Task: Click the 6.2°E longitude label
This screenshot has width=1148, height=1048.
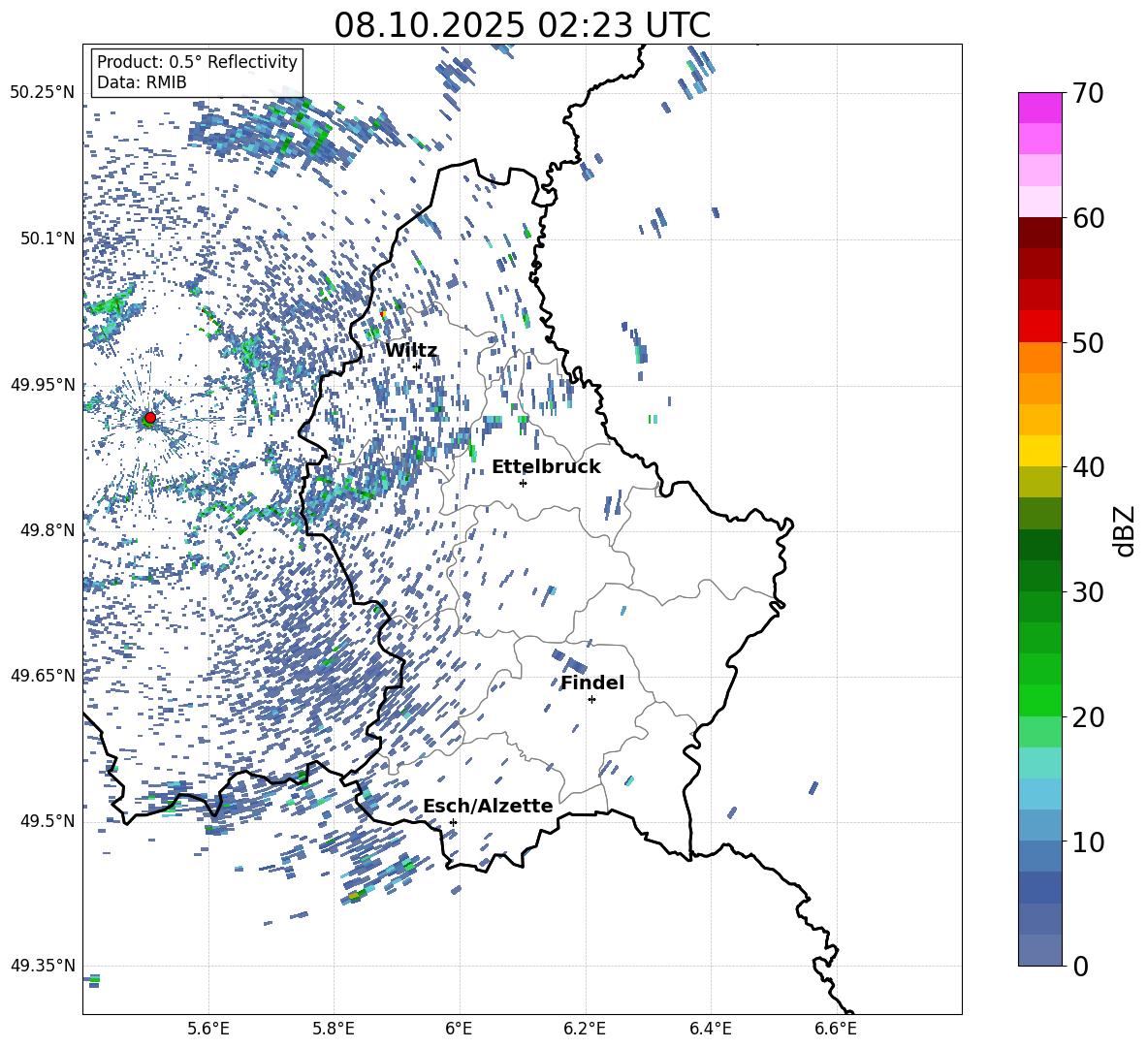Action: tap(585, 1029)
